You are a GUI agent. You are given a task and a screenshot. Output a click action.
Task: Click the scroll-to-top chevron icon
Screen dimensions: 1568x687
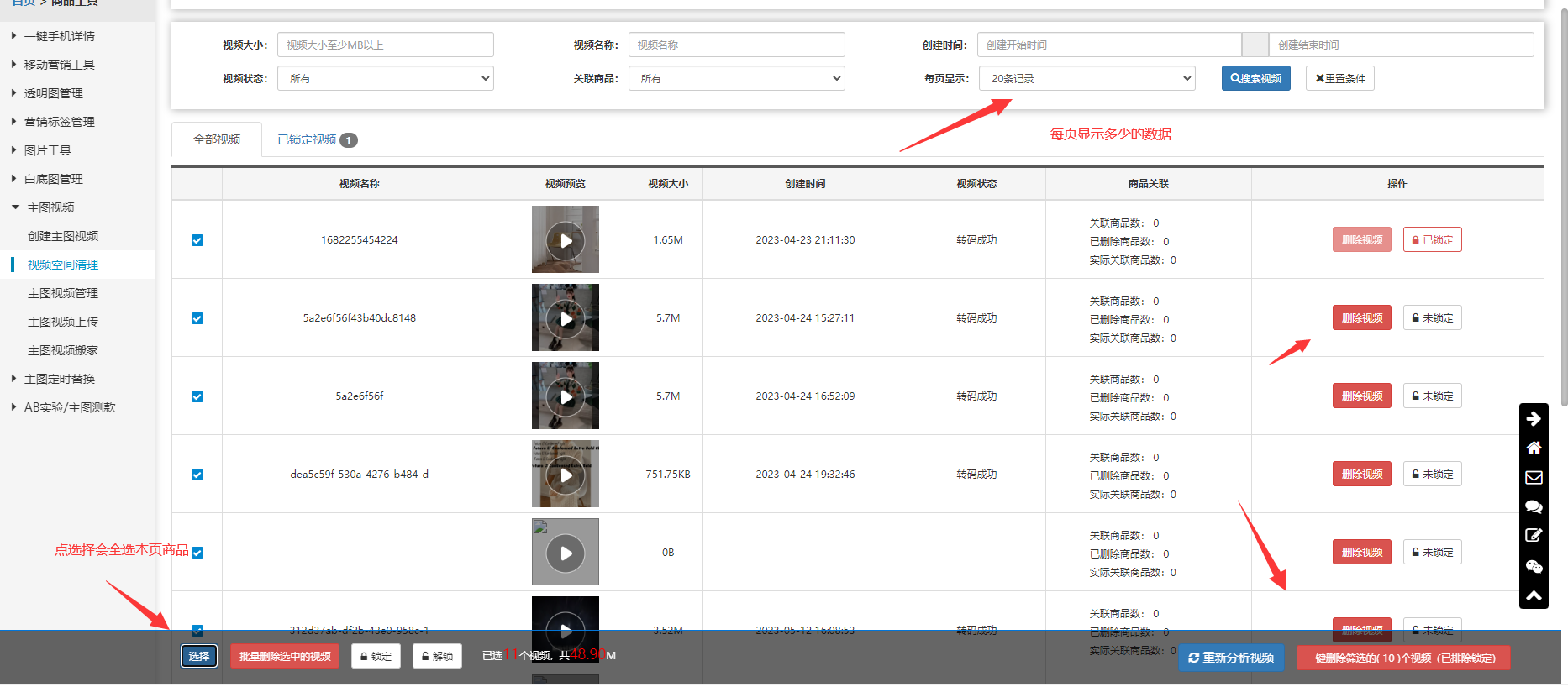1534,595
